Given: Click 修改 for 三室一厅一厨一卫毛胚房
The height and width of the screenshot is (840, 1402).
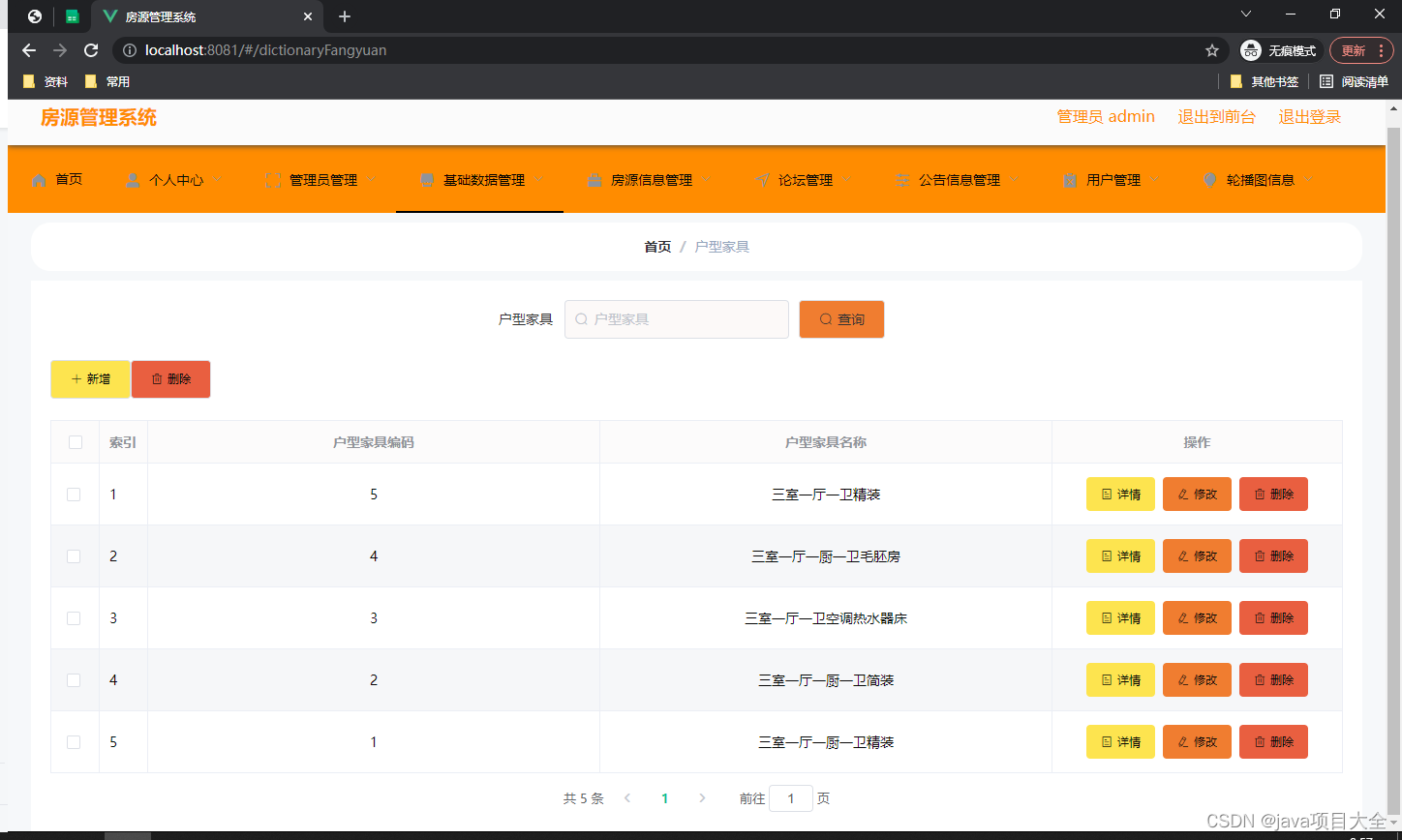Looking at the screenshot, I should [x=1197, y=556].
